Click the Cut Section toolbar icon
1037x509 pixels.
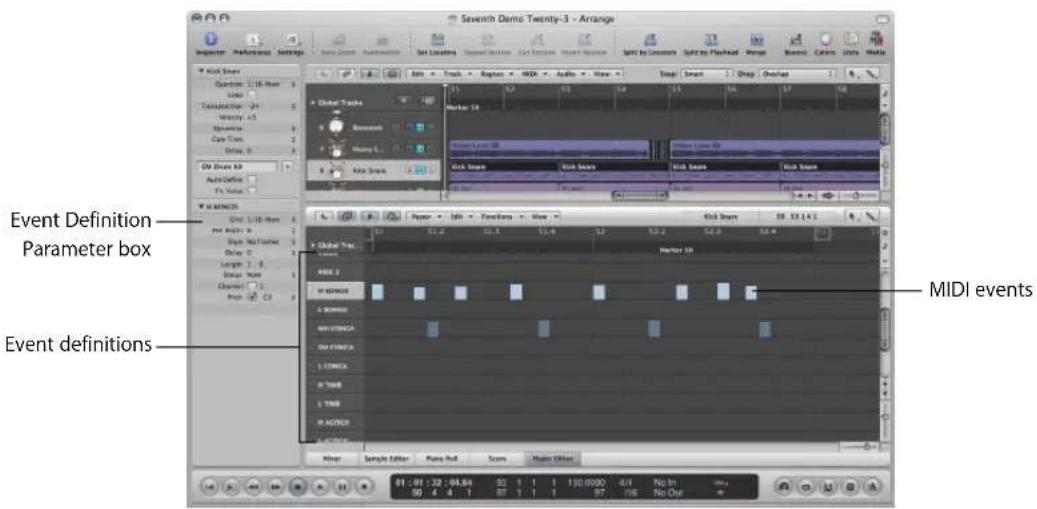[536, 40]
